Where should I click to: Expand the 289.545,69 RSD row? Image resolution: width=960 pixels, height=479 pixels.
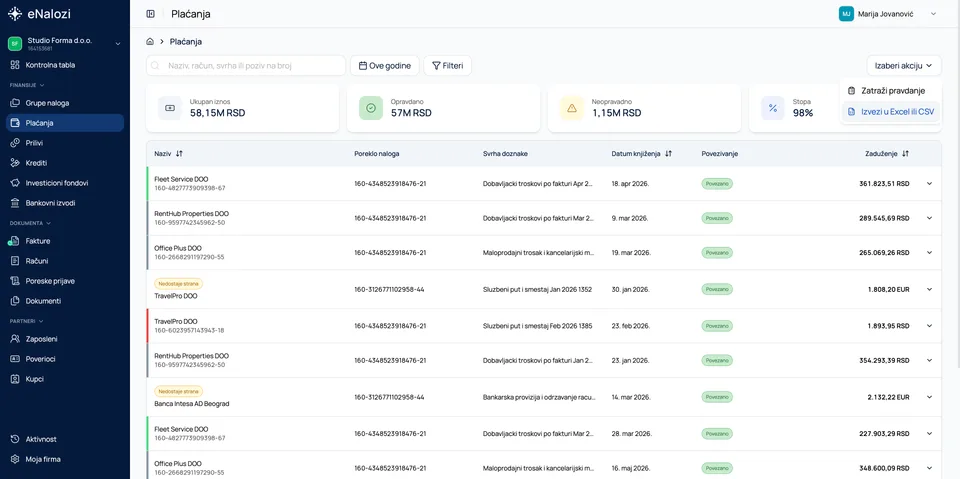click(x=929, y=218)
